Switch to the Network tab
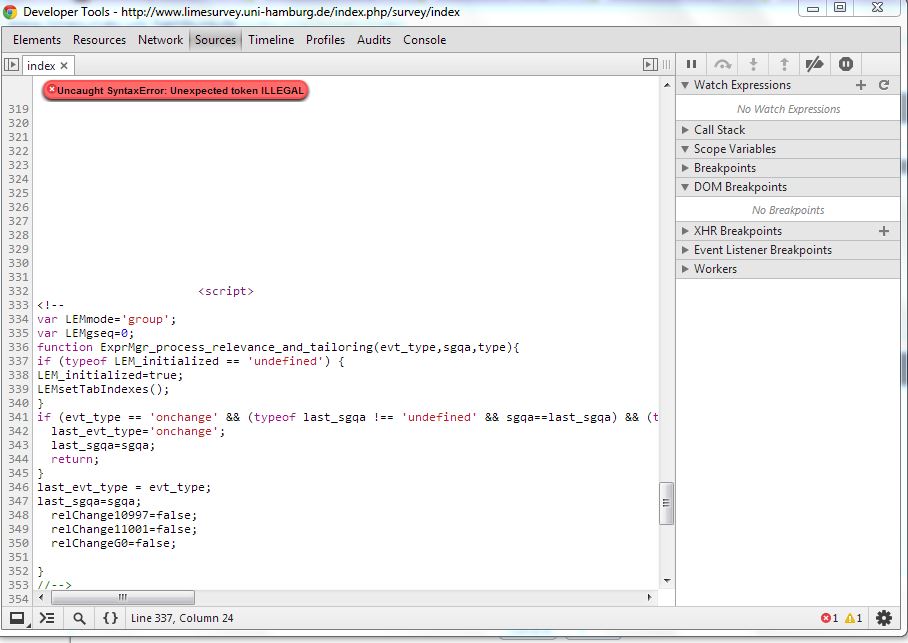 [160, 40]
